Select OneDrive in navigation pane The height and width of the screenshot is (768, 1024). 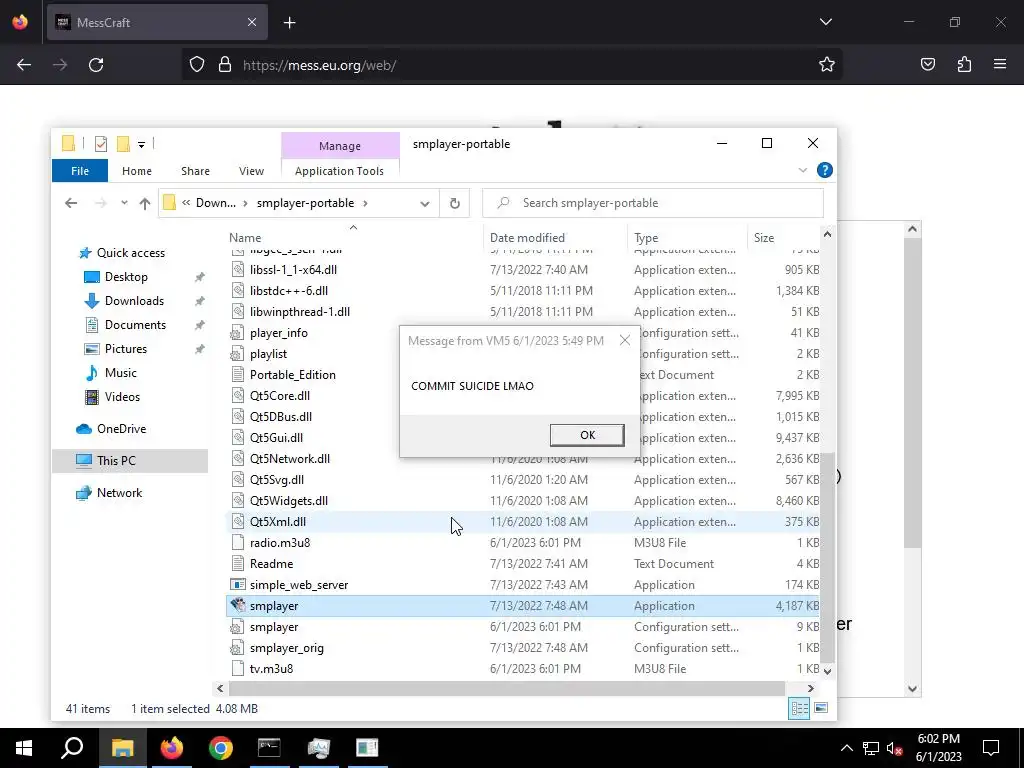click(121, 429)
